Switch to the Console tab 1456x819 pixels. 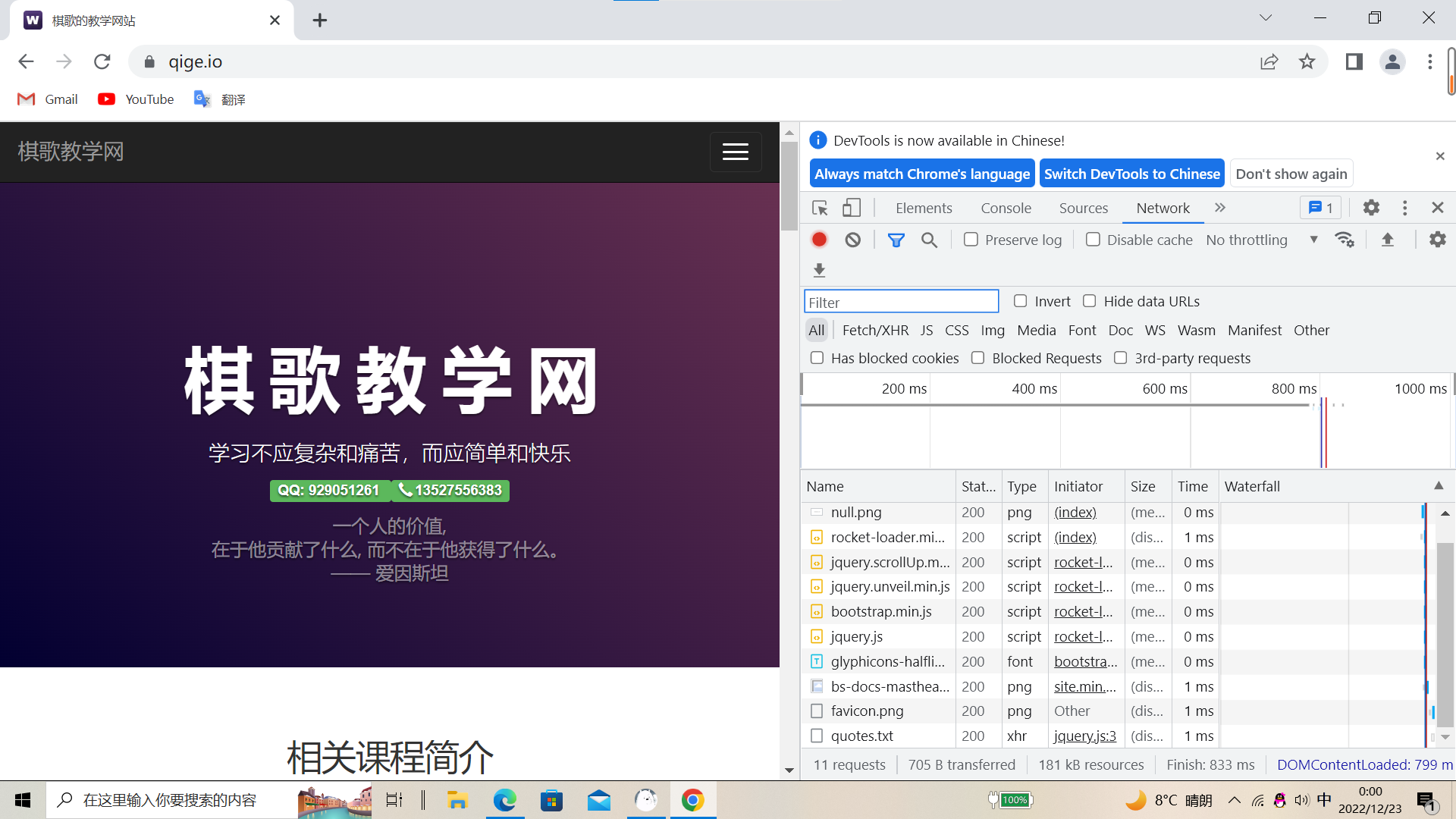pyautogui.click(x=1006, y=208)
